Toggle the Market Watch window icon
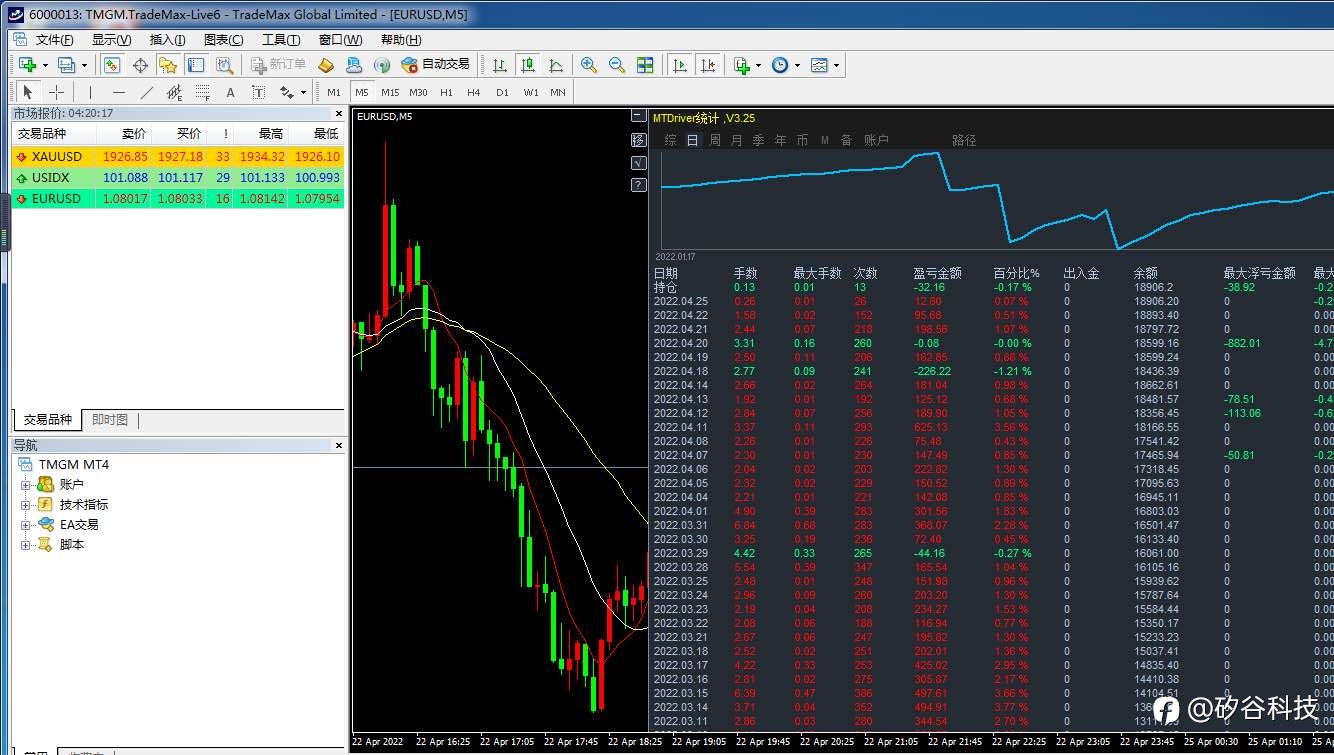Screen dimensions: 1334x755 click(112, 65)
